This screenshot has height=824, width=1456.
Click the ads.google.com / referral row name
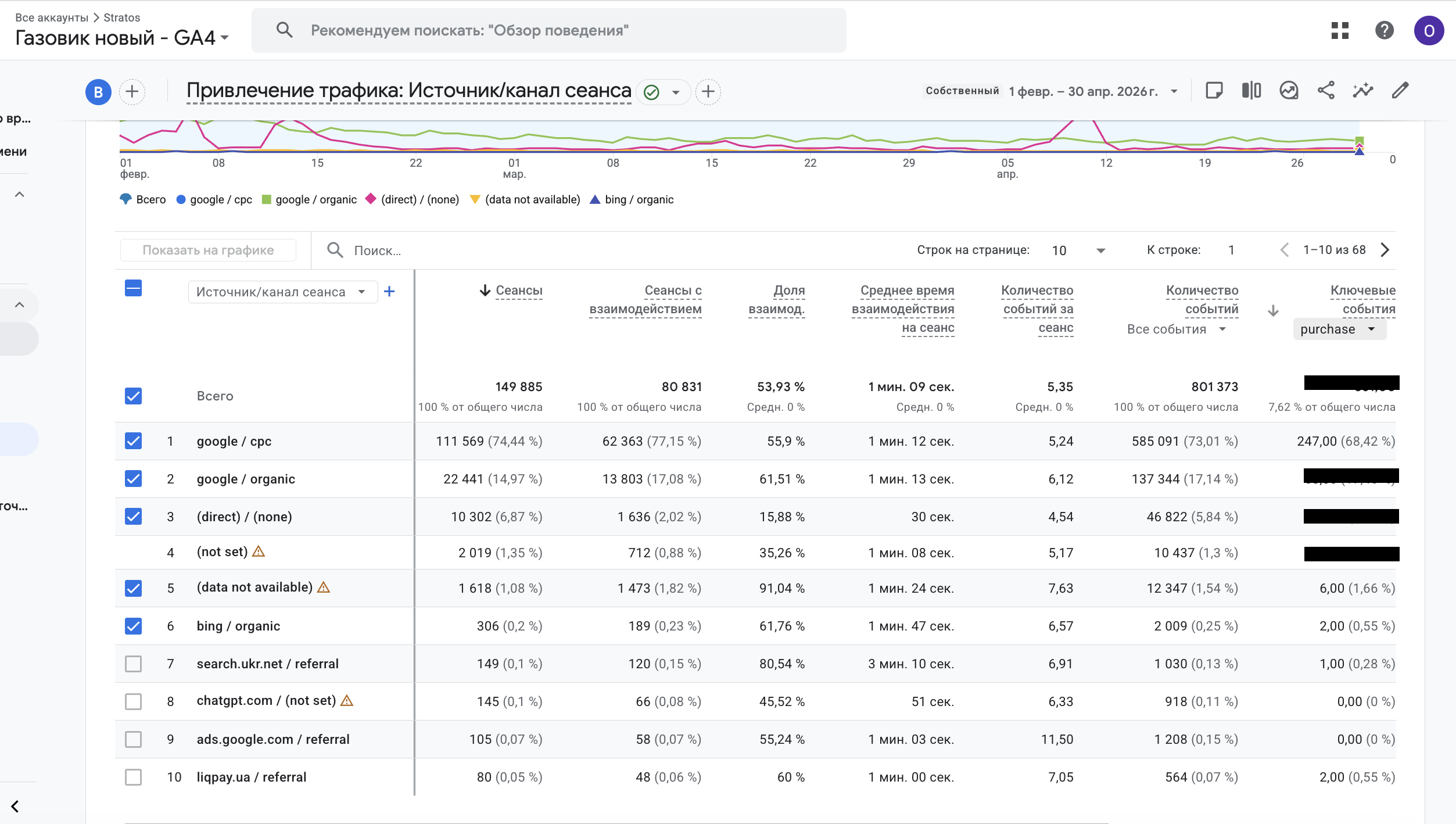[x=273, y=739]
